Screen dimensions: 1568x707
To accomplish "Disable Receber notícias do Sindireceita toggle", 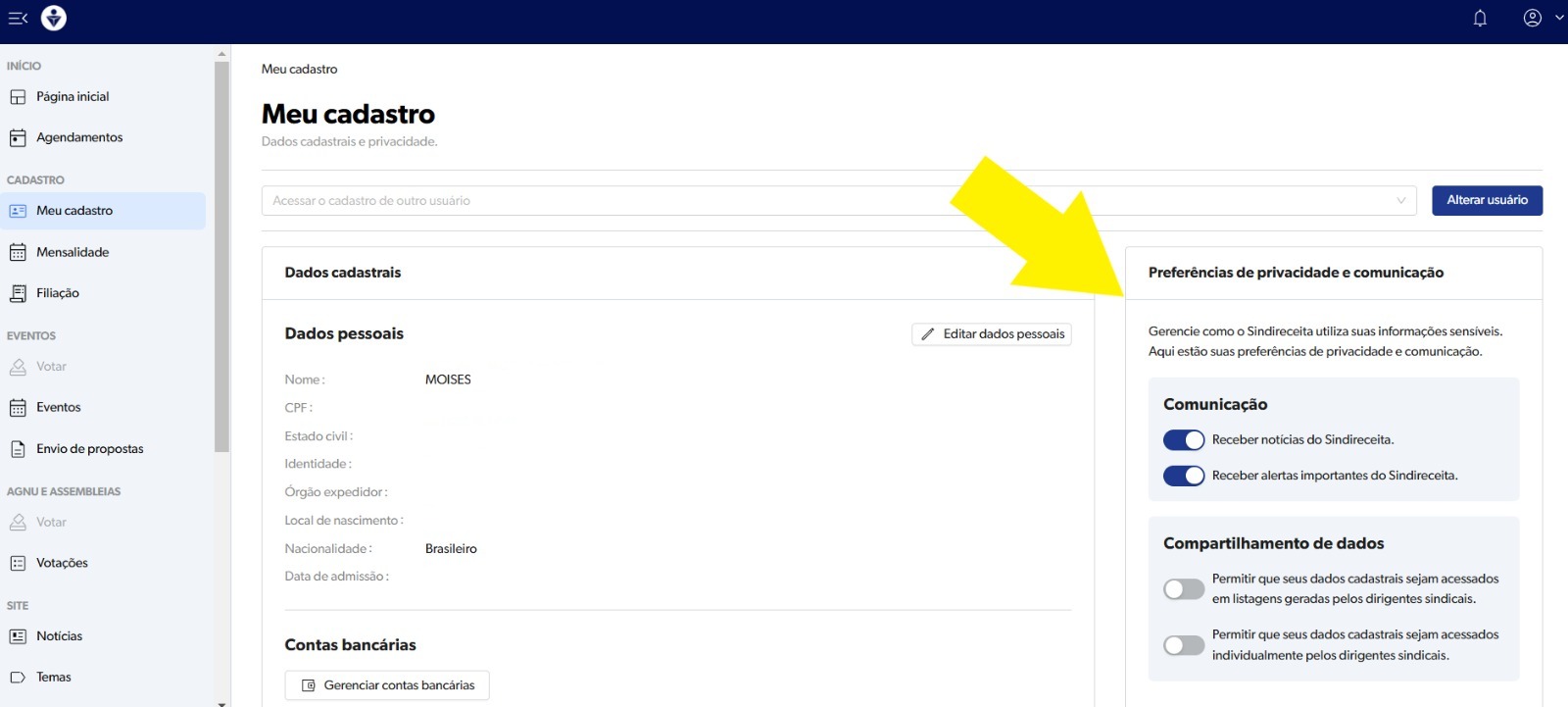I will coord(1184,440).
